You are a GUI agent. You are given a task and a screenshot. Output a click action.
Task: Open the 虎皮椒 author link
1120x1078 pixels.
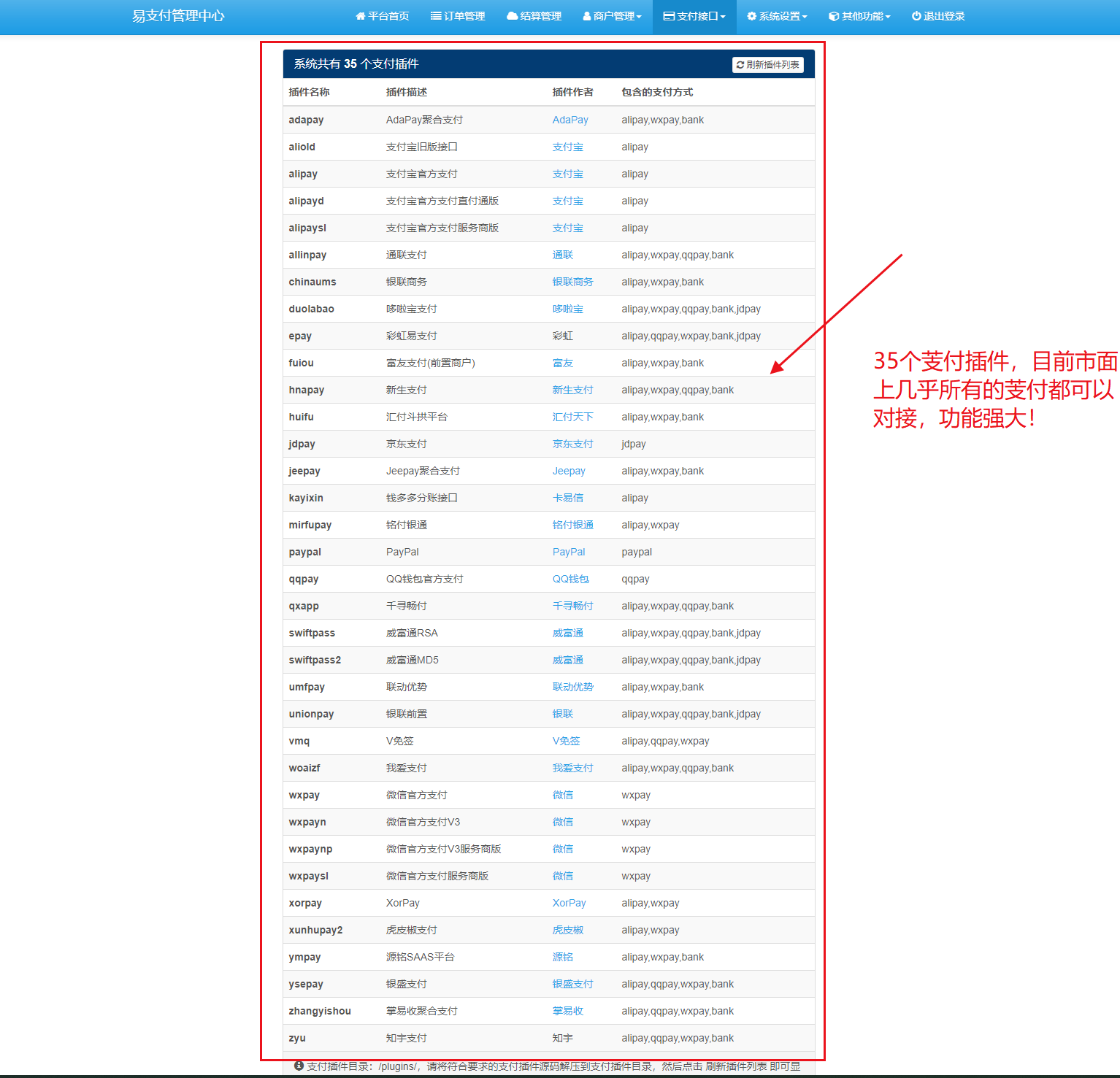tap(568, 930)
